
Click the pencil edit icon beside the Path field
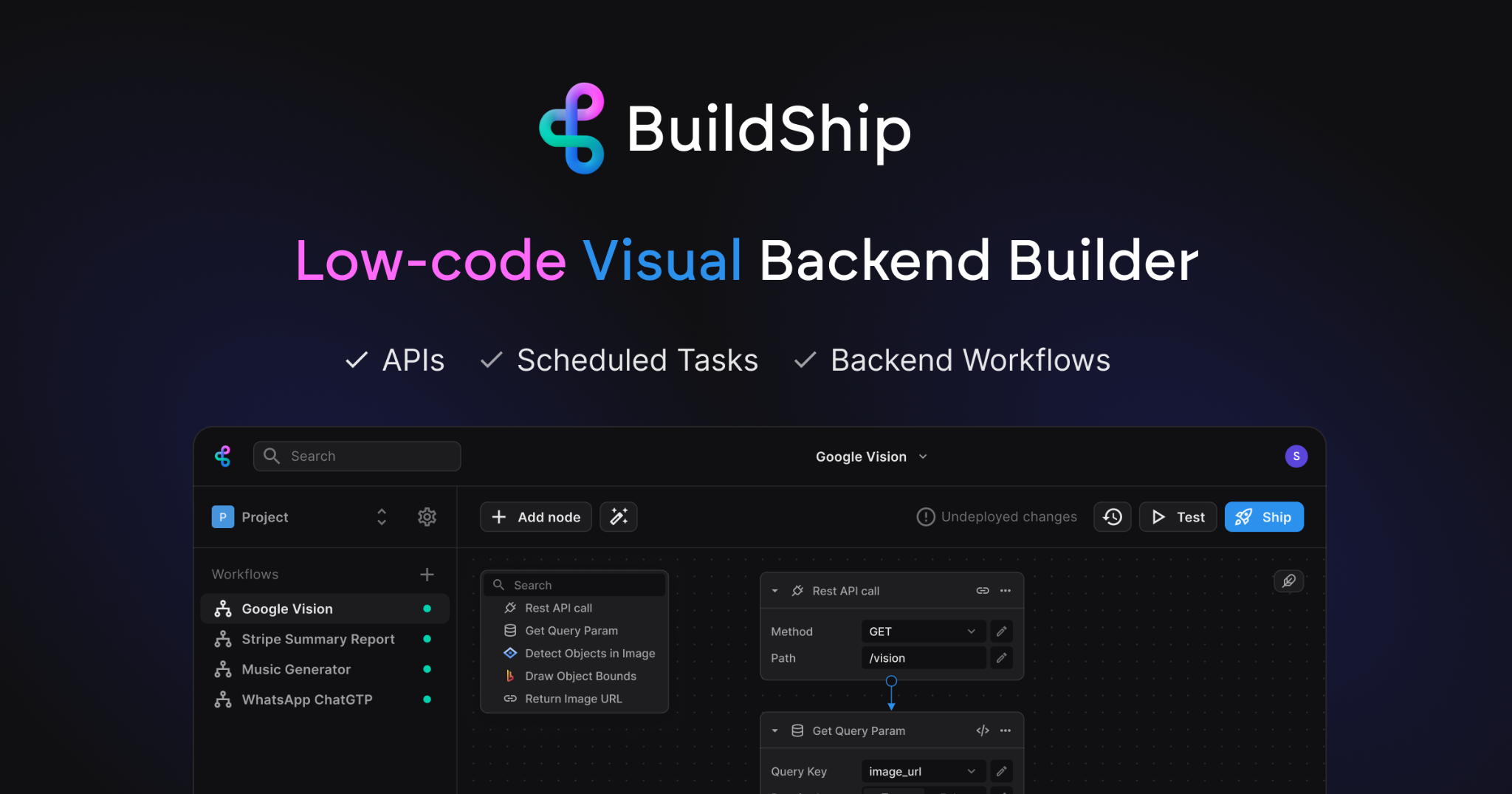[x=1001, y=657]
